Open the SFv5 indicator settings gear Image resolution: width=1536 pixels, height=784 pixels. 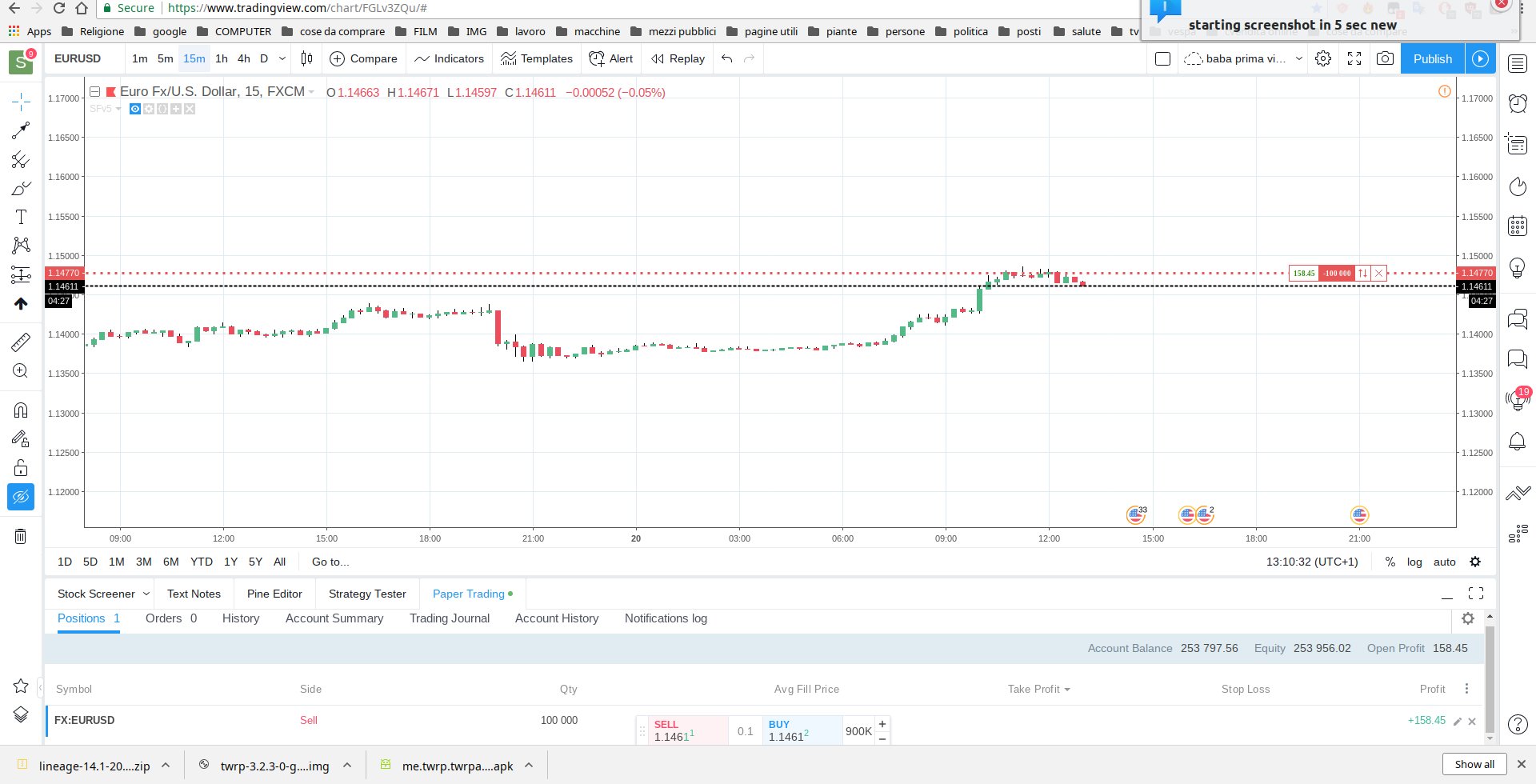pyautogui.click(x=149, y=109)
